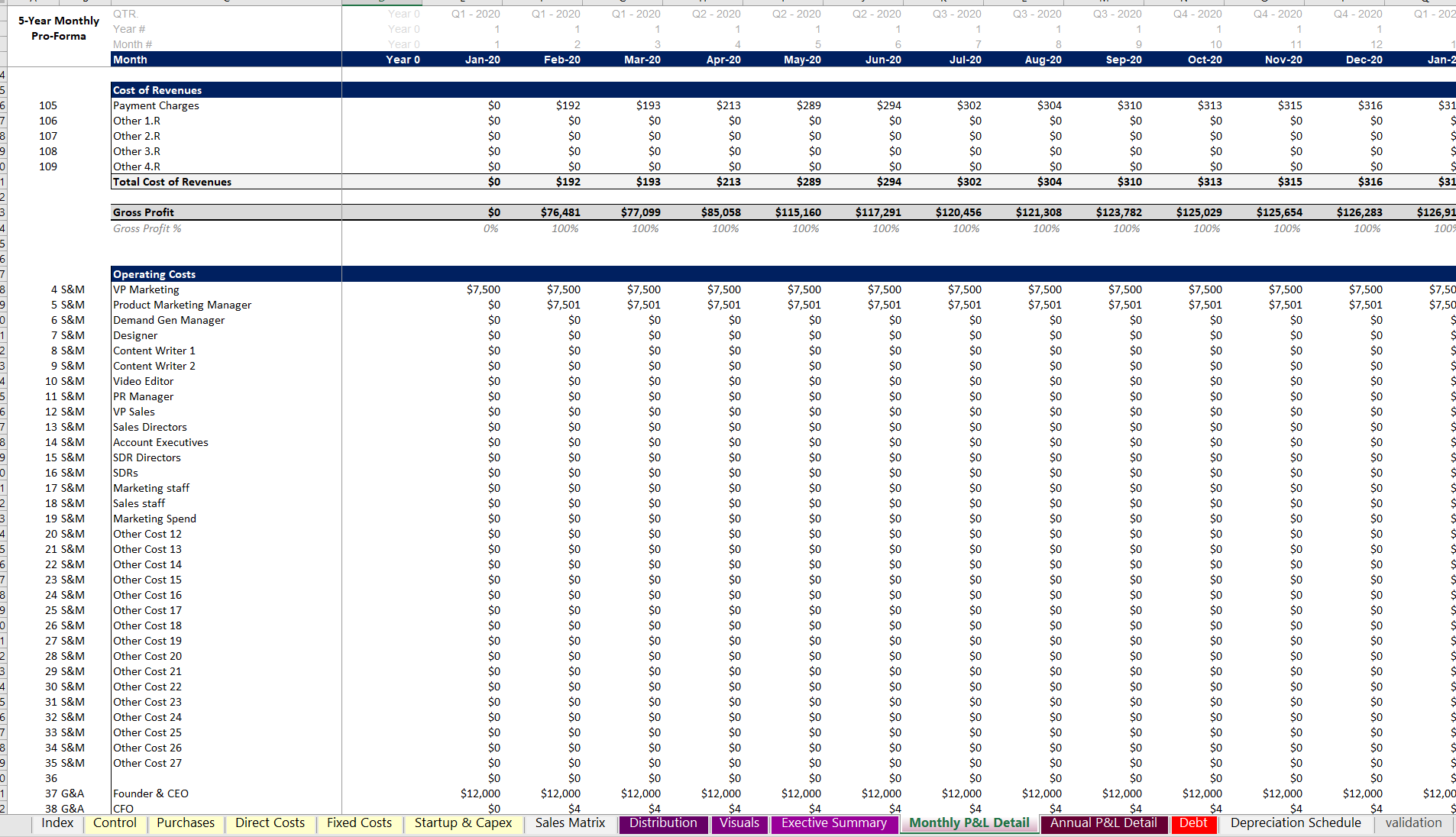
Task: Open the validation sheet tab
Action: (1413, 823)
